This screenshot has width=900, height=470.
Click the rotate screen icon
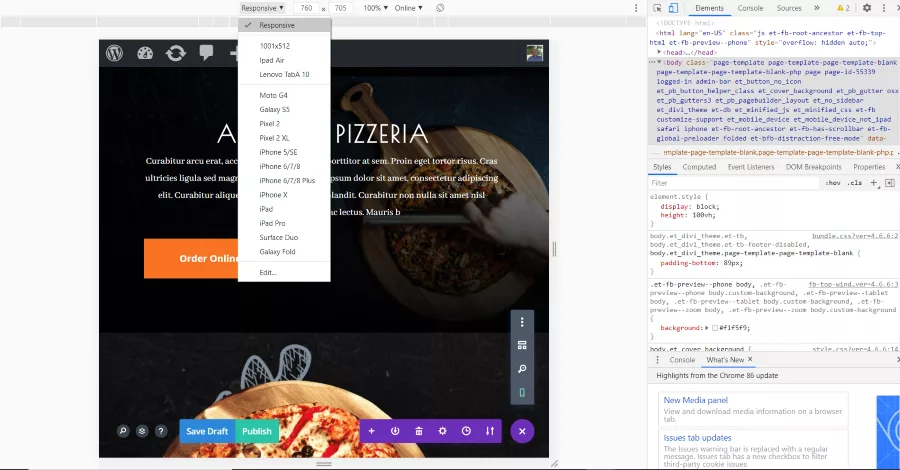pyautogui.click(x=440, y=8)
